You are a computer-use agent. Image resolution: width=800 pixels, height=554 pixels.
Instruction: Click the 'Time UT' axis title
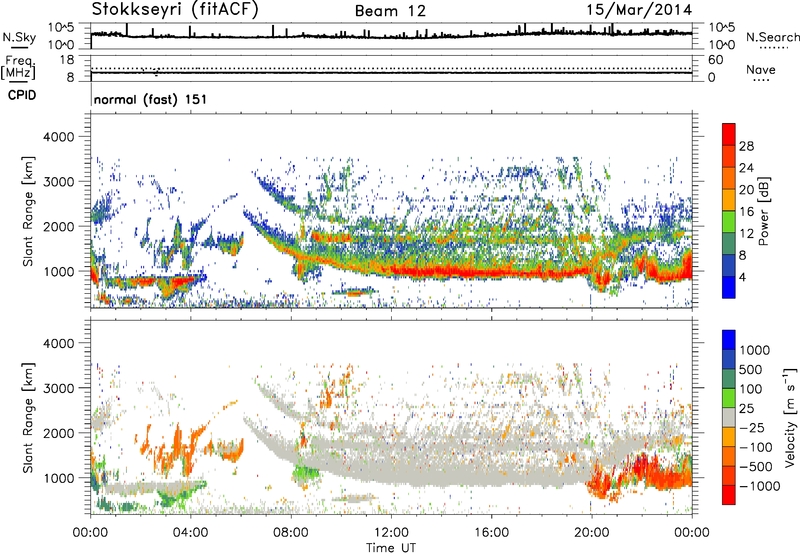[391, 548]
